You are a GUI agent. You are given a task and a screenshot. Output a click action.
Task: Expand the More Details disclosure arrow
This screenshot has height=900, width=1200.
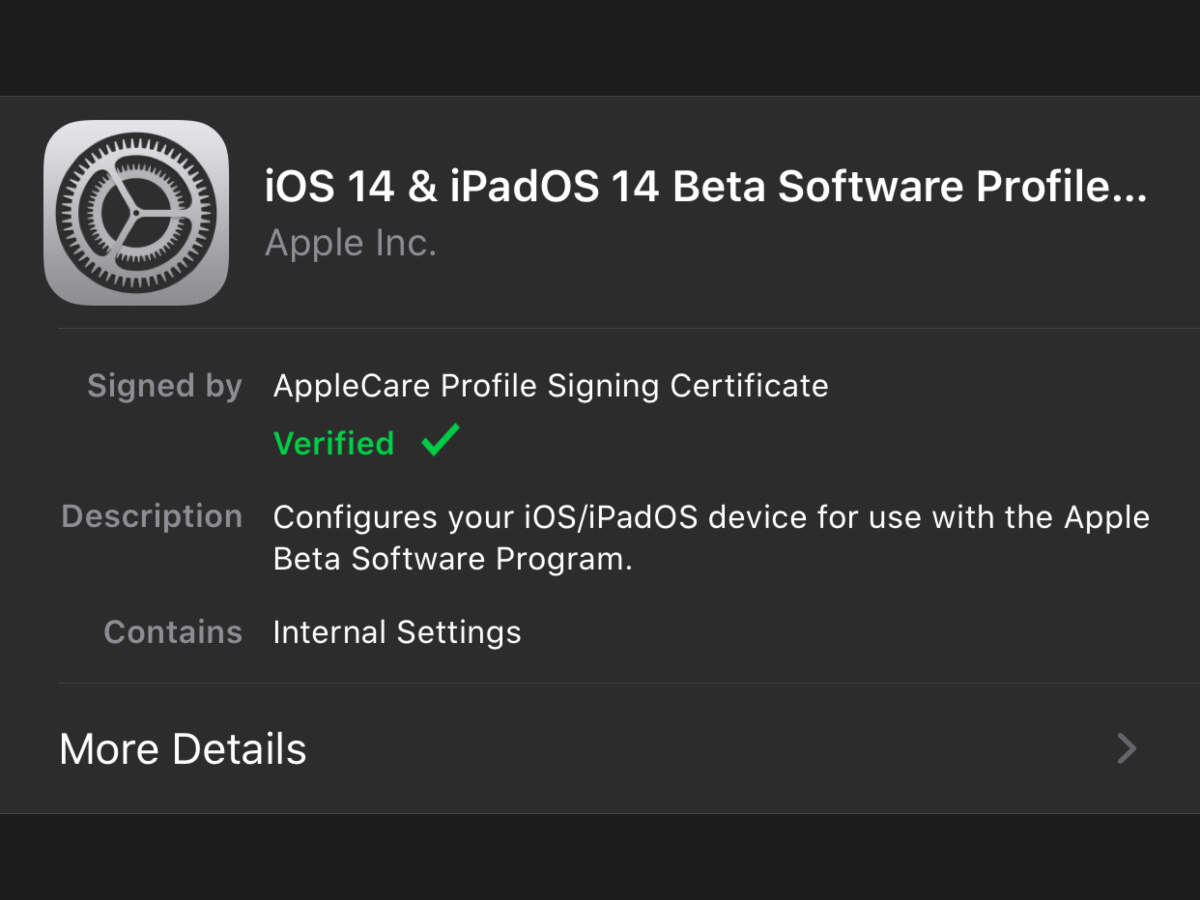pyautogui.click(x=1126, y=749)
